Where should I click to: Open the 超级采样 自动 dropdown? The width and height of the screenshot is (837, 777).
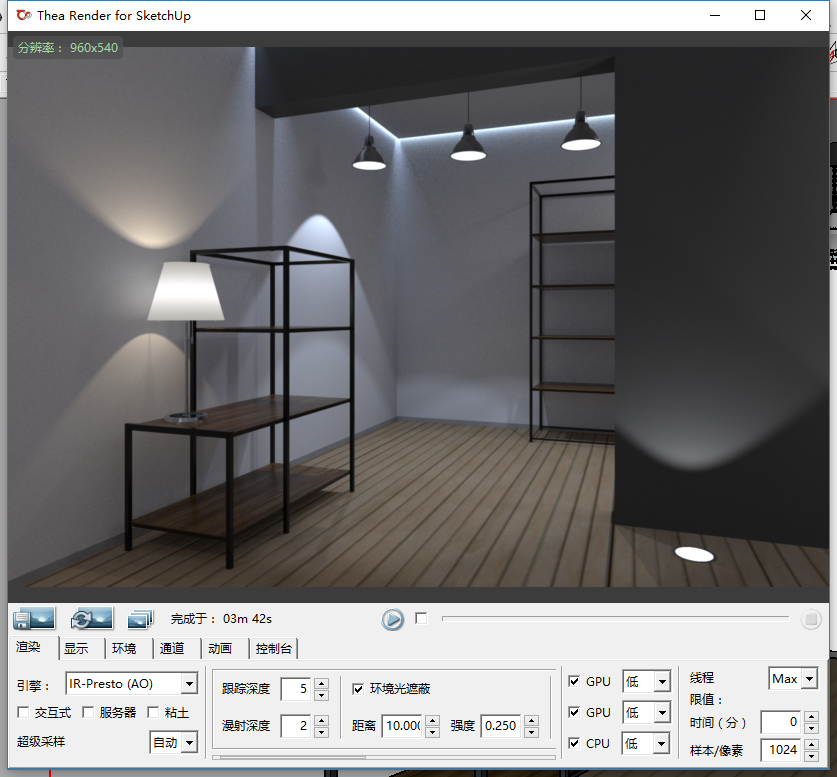click(173, 742)
